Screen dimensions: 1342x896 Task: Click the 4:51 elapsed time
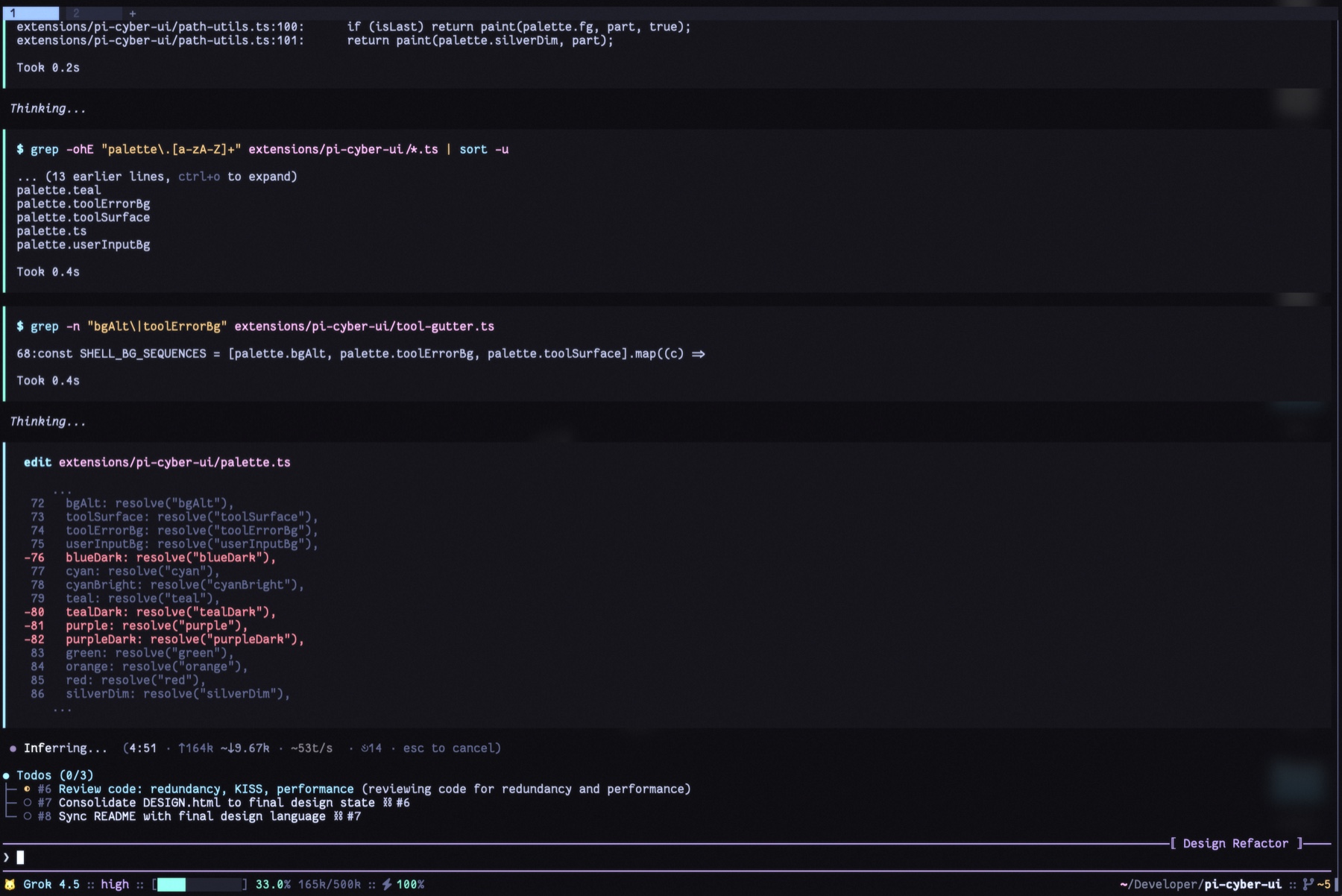[143, 748]
